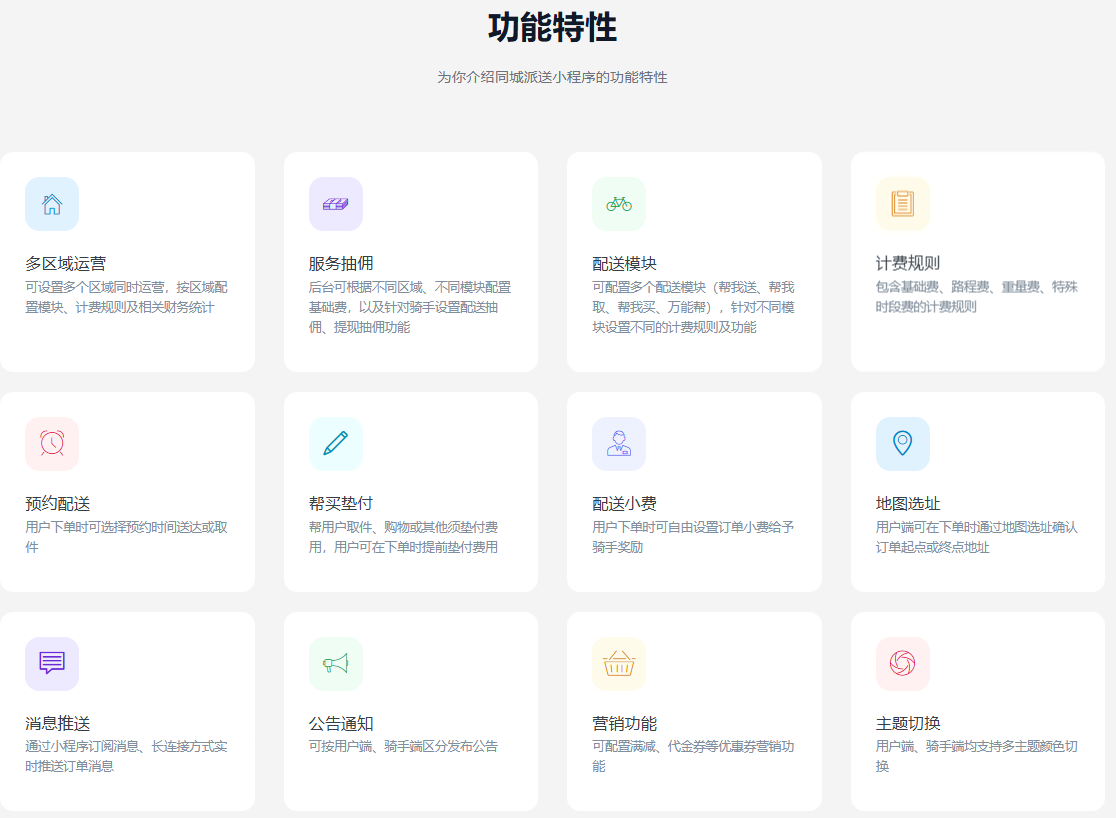Click the map pin icon for 地图选址

tap(902, 443)
